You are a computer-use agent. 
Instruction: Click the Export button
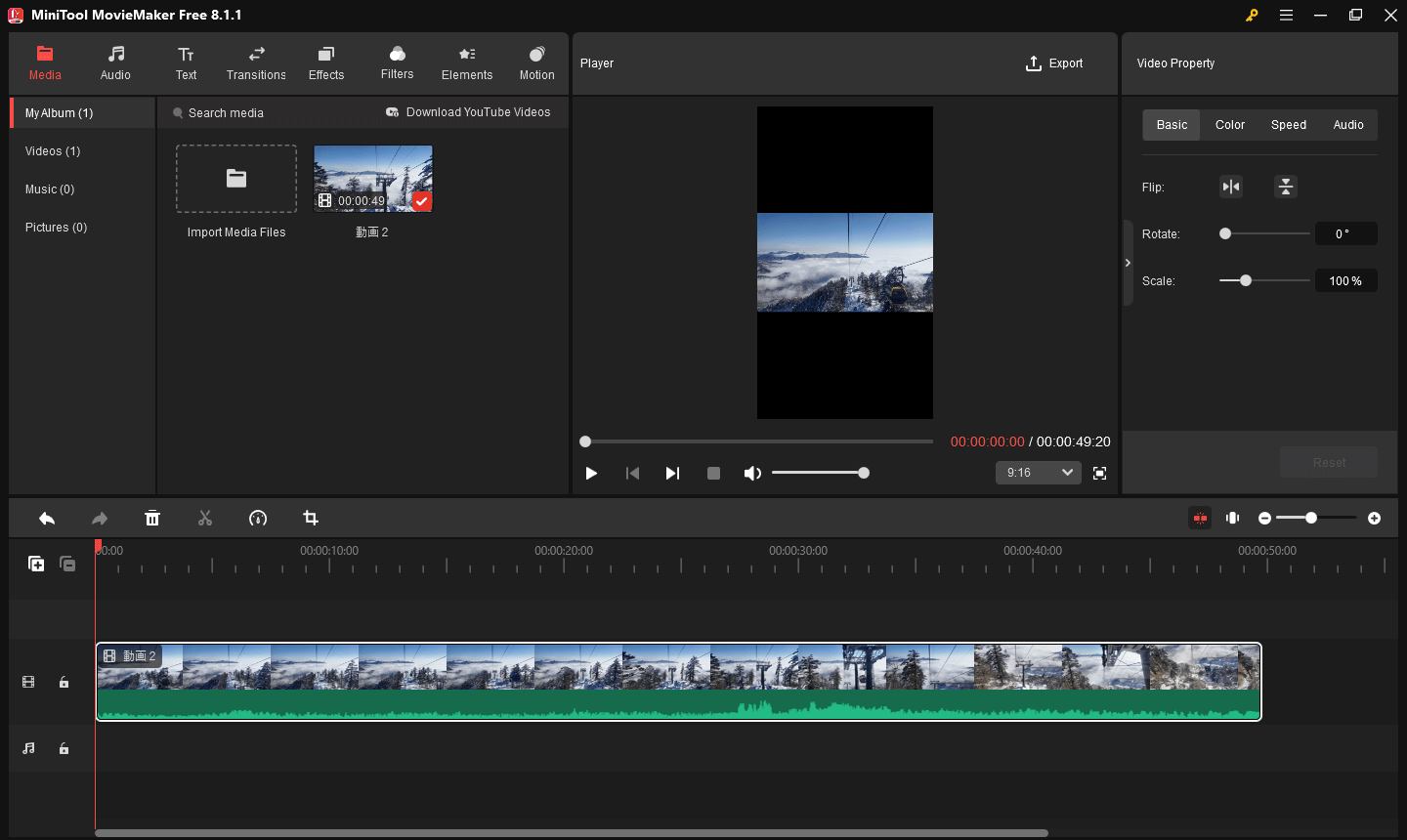coord(1054,63)
